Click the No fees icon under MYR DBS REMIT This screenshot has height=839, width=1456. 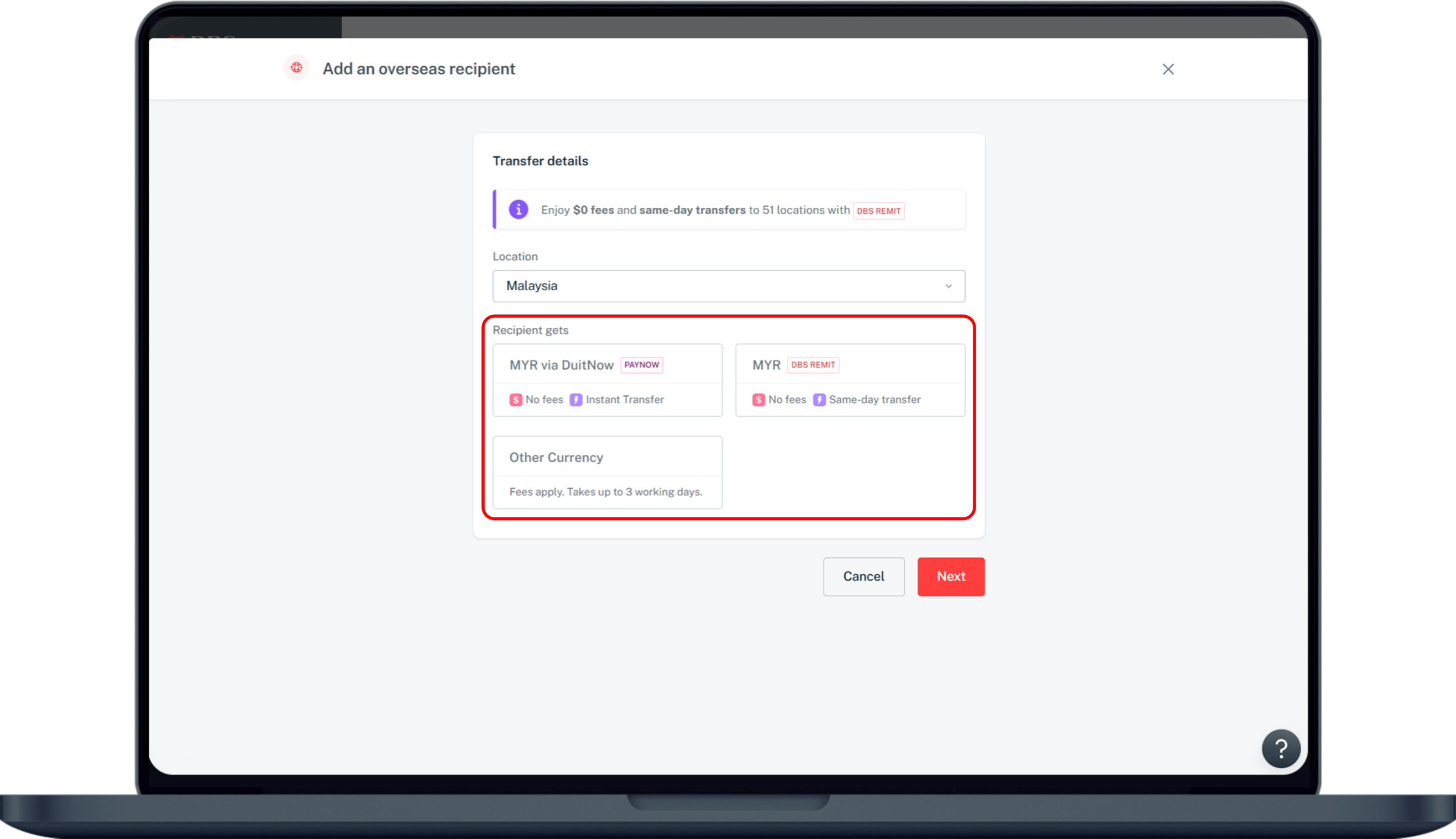click(758, 400)
